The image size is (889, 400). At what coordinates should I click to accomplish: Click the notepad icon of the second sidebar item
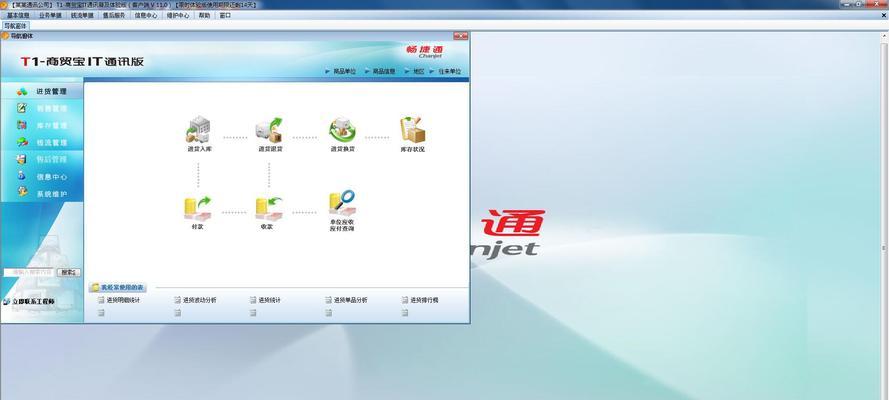click(x=22, y=108)
